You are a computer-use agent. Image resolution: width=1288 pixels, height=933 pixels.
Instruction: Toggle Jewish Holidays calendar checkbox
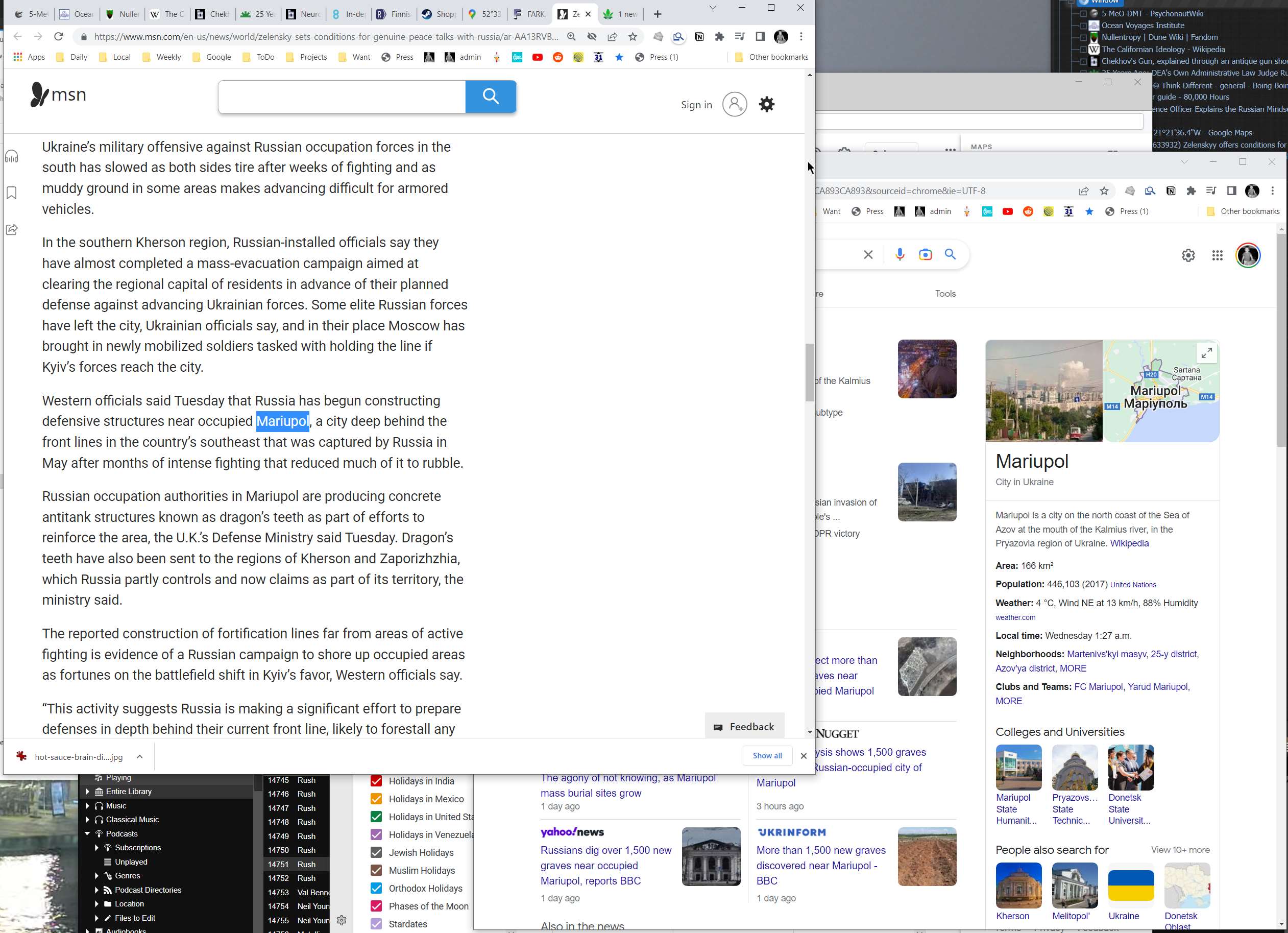click(376, 852)
